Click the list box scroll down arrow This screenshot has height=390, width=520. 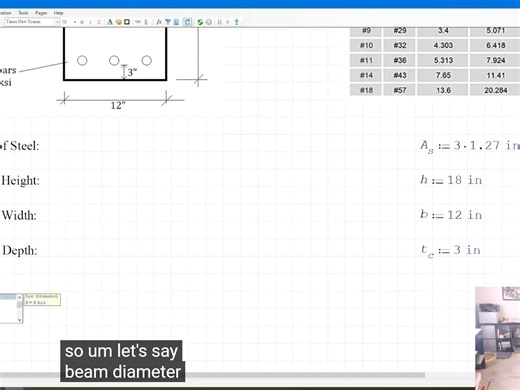pyautogui.click(x=19, y=320)
